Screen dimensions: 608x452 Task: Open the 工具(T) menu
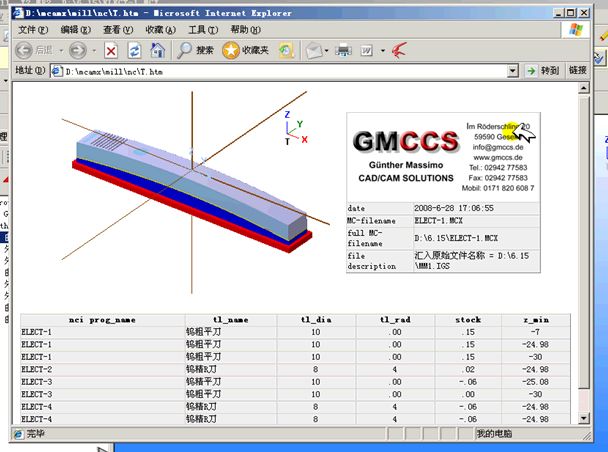tap(203, 29)
